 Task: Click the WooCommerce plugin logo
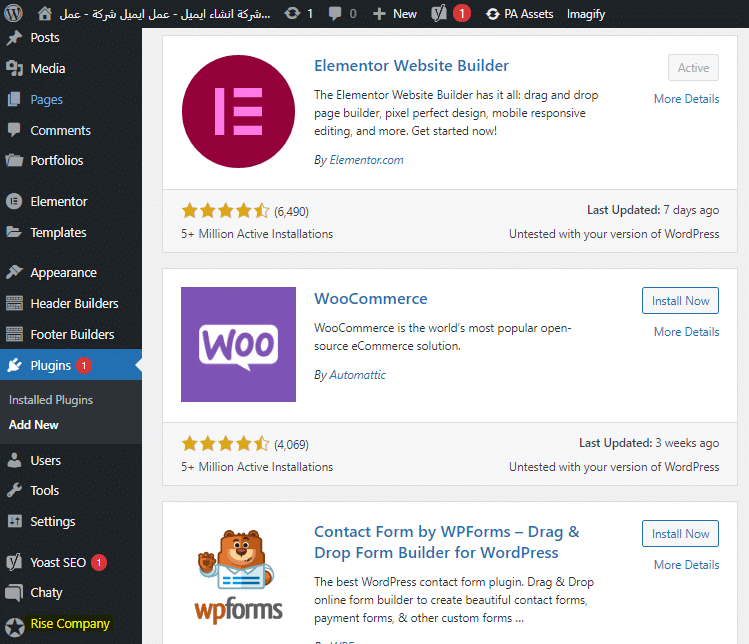238,344
